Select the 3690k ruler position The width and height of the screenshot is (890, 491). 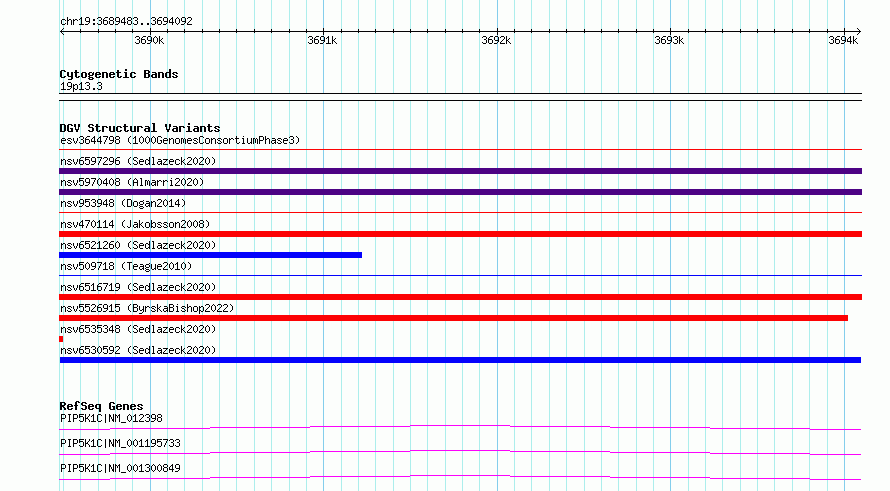click(149, 40)
